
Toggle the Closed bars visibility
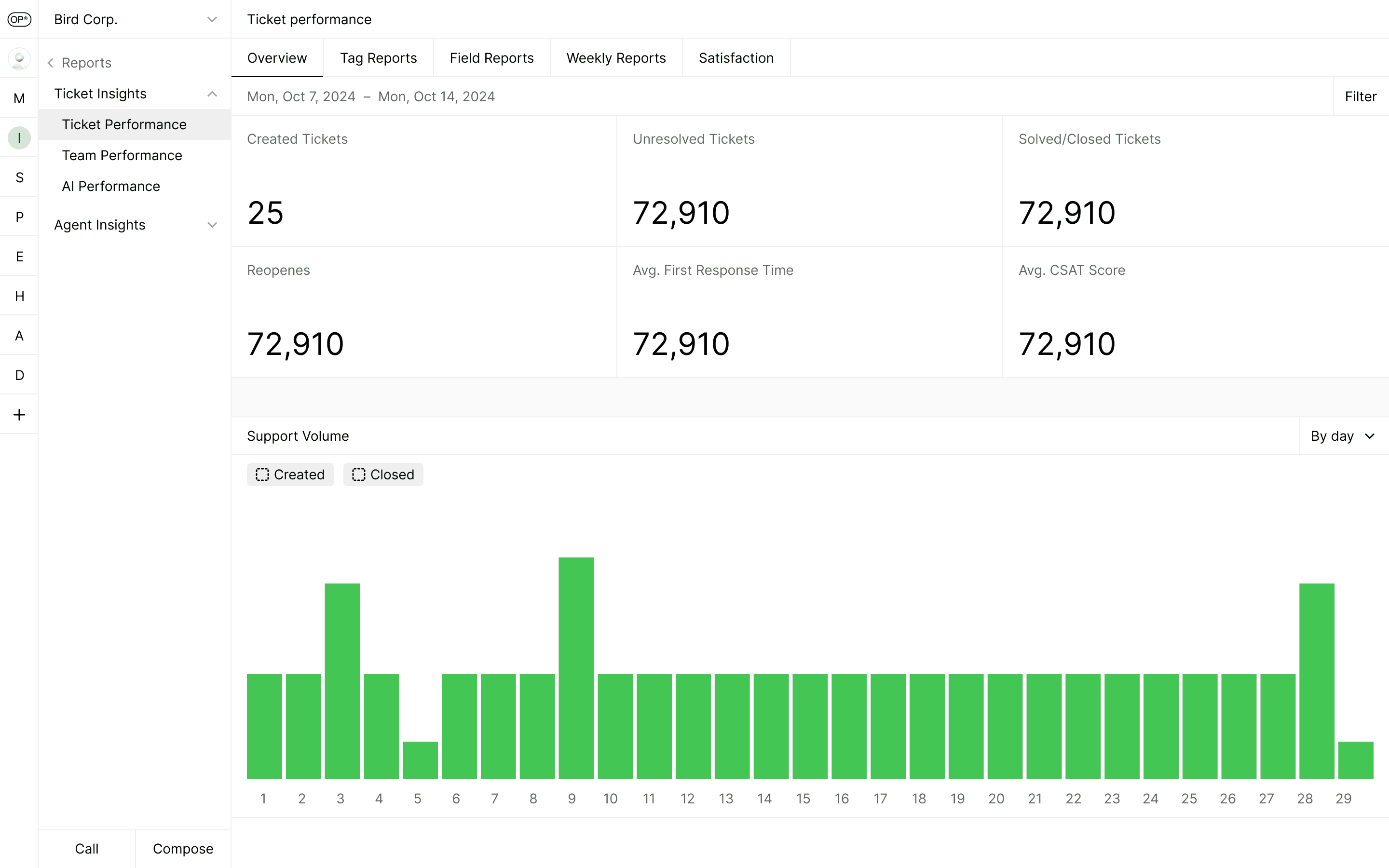click(384, 474)
